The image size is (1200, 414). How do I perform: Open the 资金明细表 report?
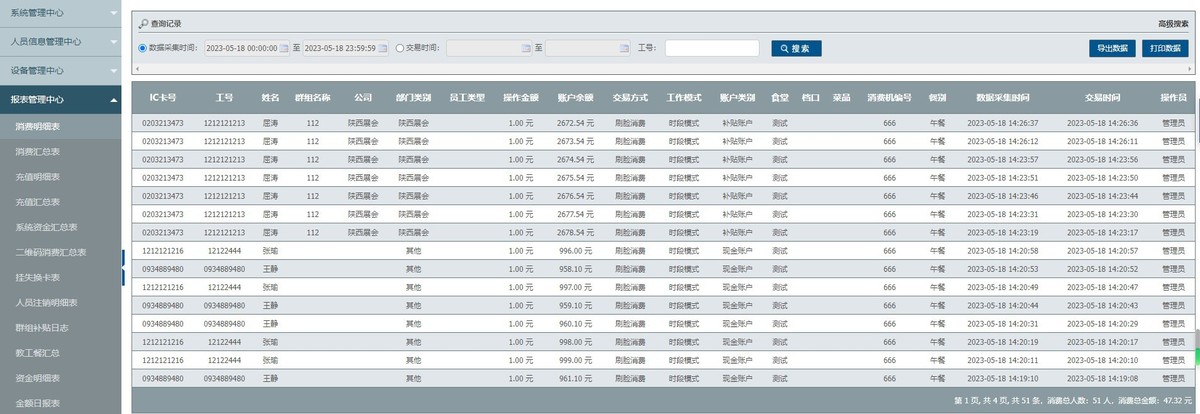[x=60, y=377]
